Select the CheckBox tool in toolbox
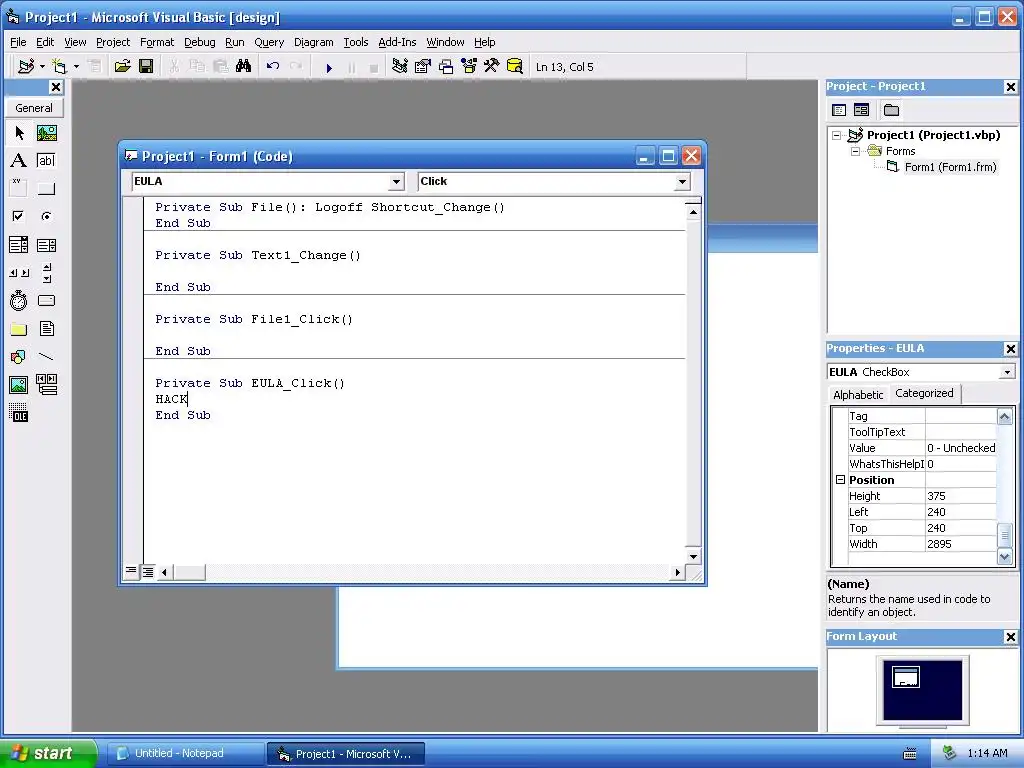This screenshot has height=768, width=1024. tap(19, 216)
